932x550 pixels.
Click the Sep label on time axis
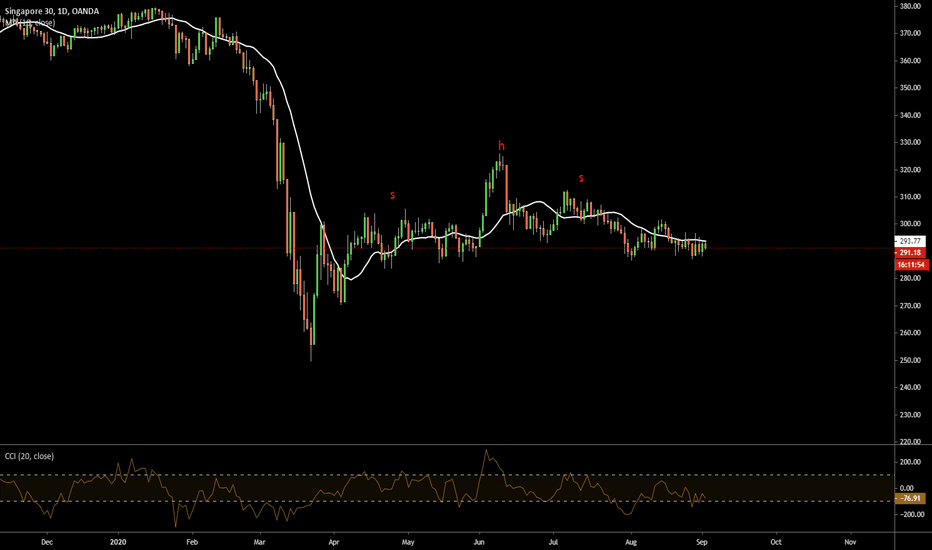(x=701, y=542)
